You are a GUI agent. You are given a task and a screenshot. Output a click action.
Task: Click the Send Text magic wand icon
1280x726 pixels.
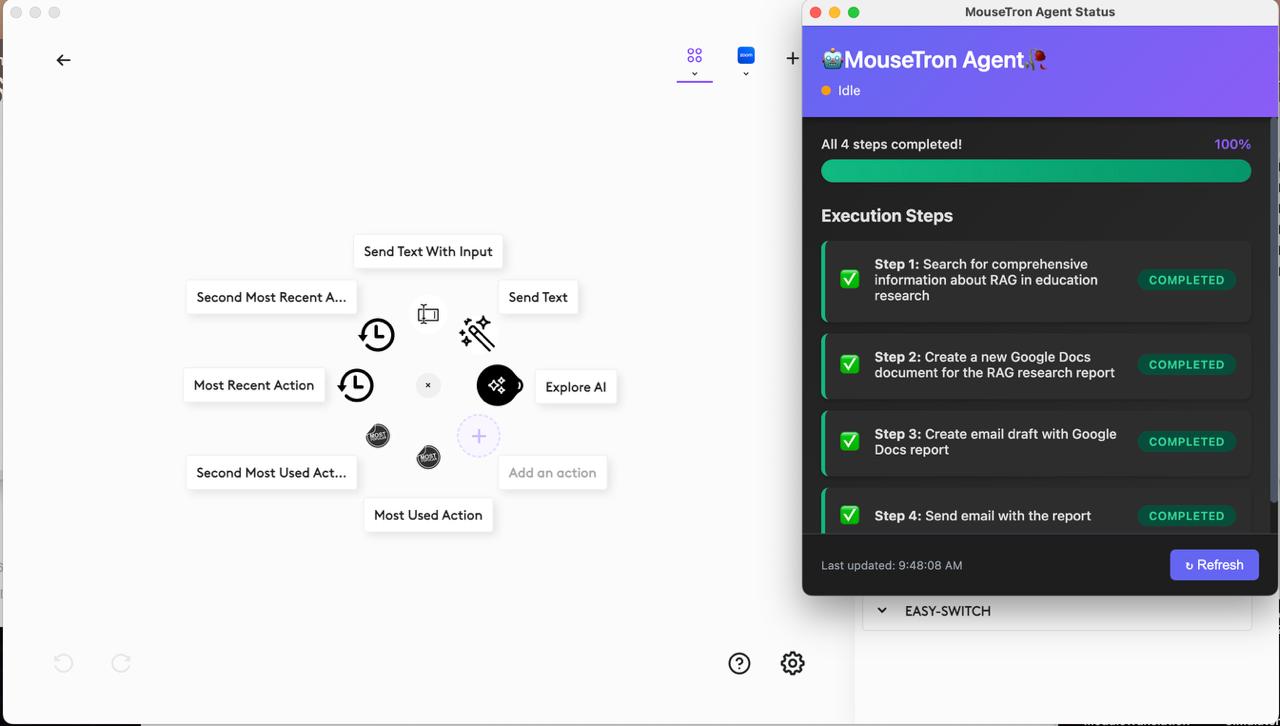pyautogui.click(x=477, y=333)
